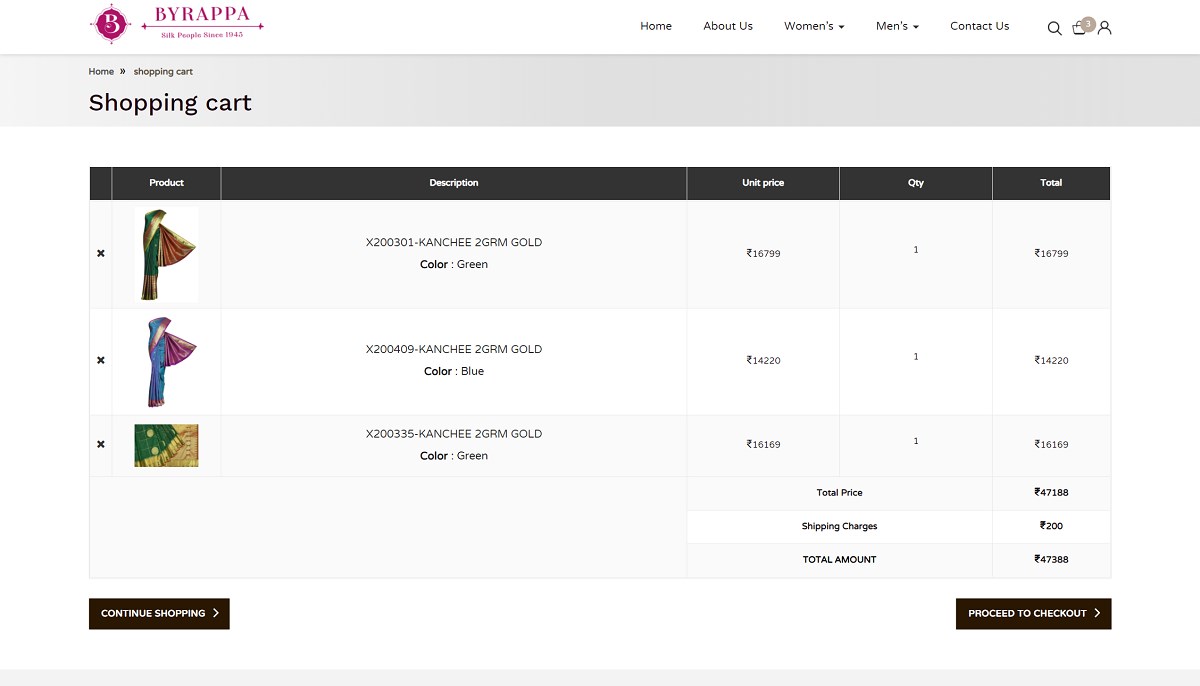Screen dimensions: 1200x686
Task: Click quantity value for X200301 saree
Action: 915,250
